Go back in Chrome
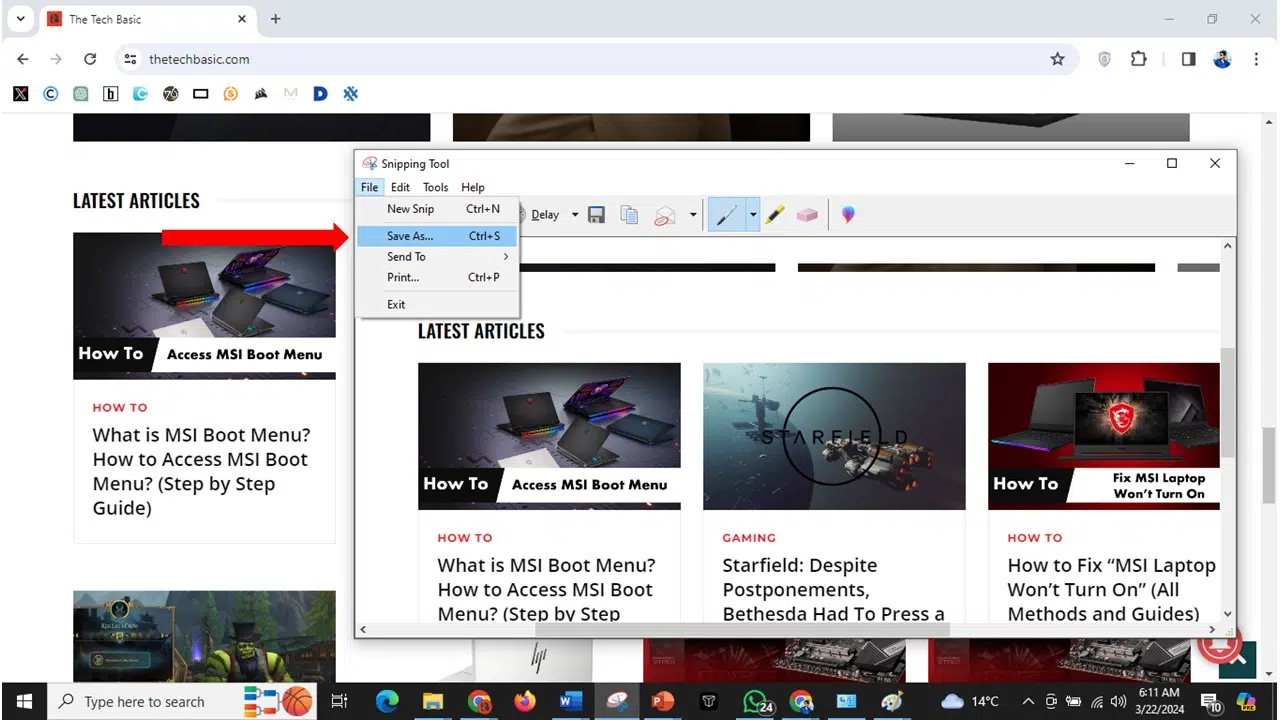The width and height of the screenshot is (1280, 720). (x=23, y=59)
